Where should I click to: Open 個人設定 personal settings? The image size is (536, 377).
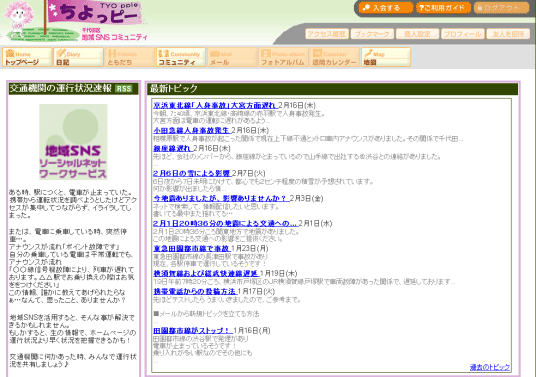point(417,34)
